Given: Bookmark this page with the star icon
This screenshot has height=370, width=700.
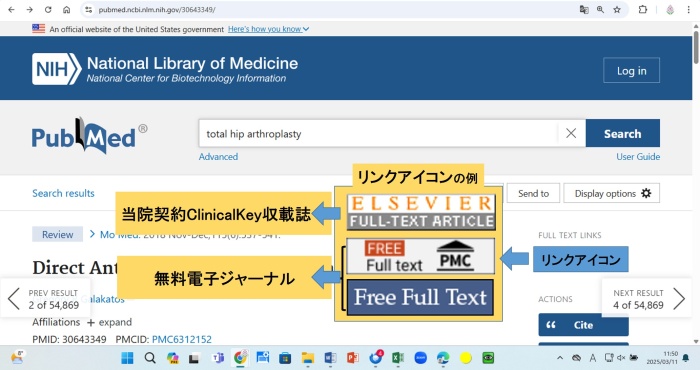Looking at the screenshot, I should (617, 9).
